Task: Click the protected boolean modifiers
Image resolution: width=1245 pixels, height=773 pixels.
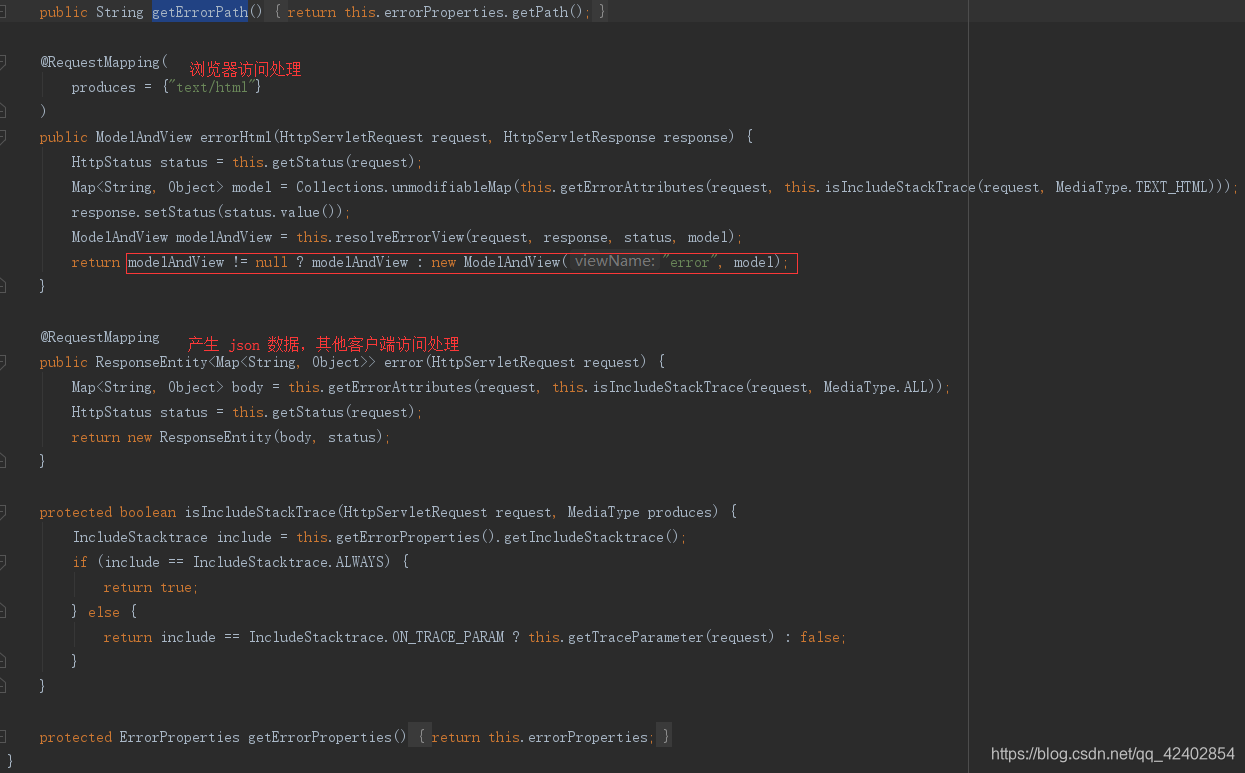Action: tap(108, 512)
